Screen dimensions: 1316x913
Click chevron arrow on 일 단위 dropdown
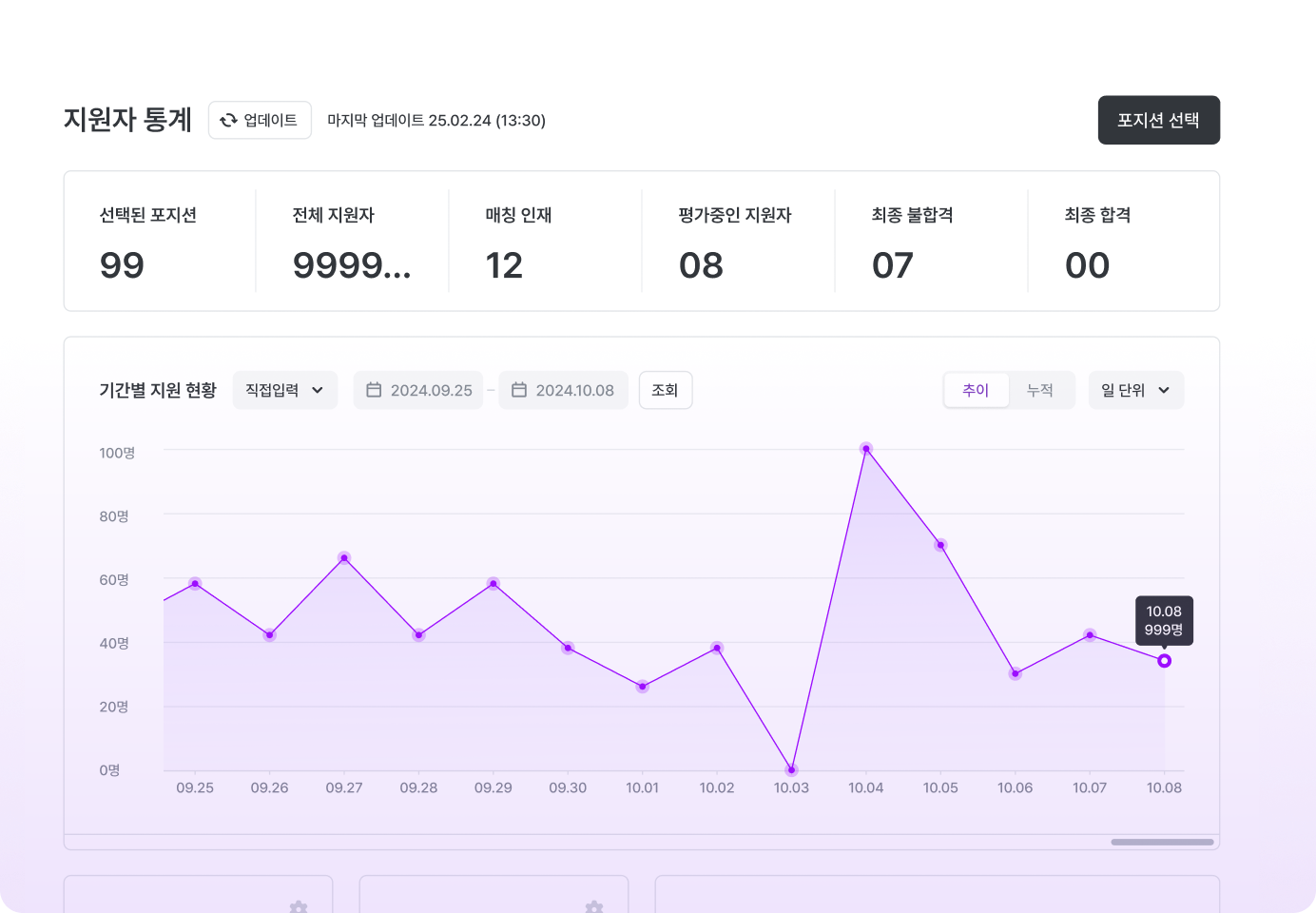tap(1164, 390)
